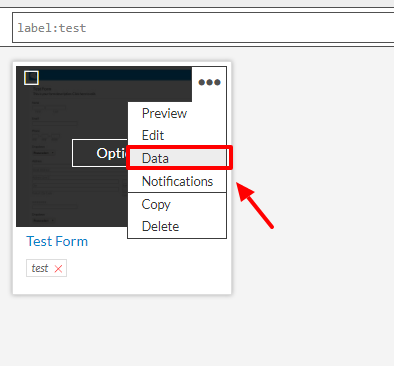Open the highlighted Data menu entry

pyautogui.click(x=177, y=158)
